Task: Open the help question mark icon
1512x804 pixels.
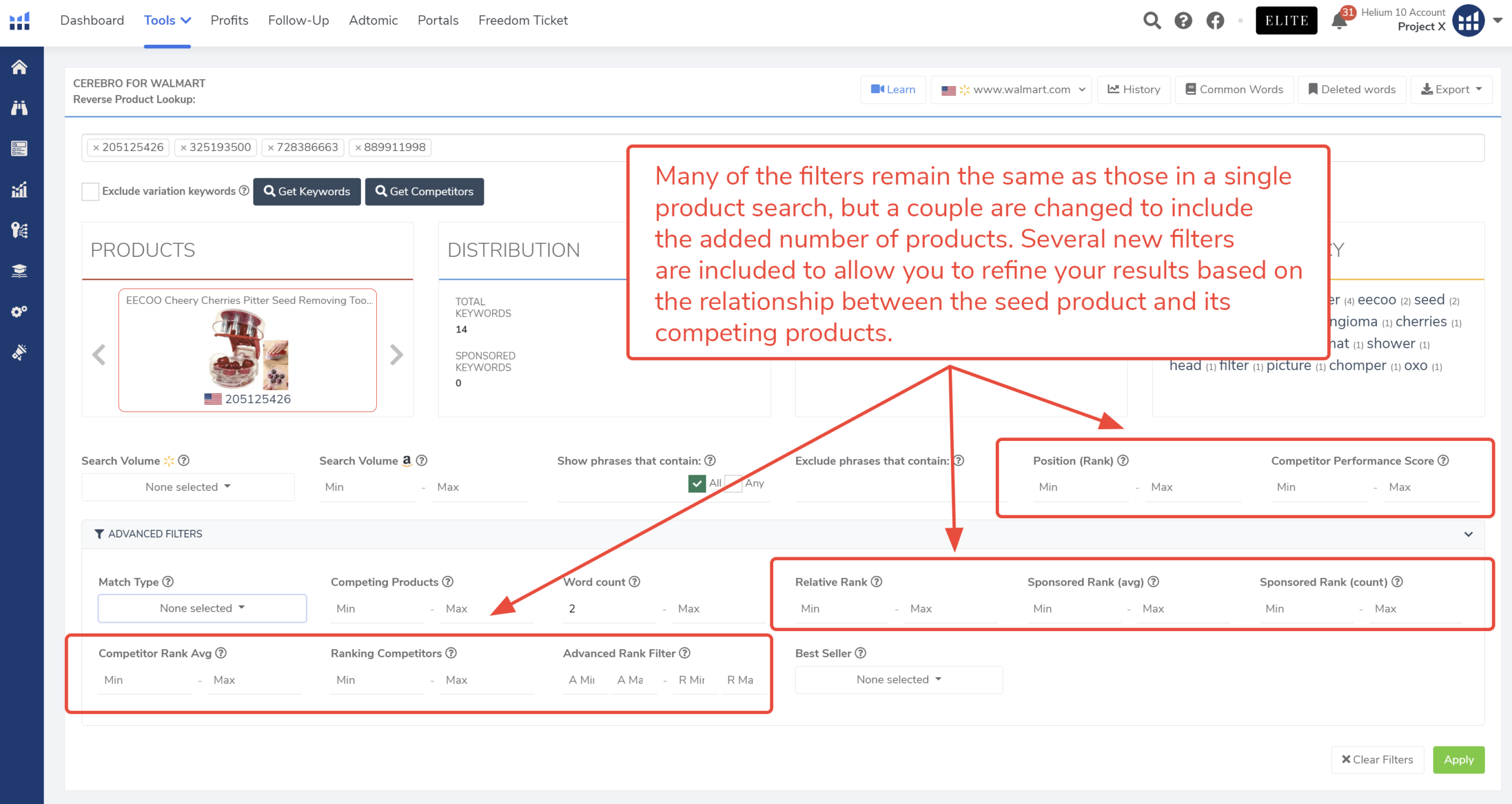Action: pyautogui.click(x=1183, y=21)
